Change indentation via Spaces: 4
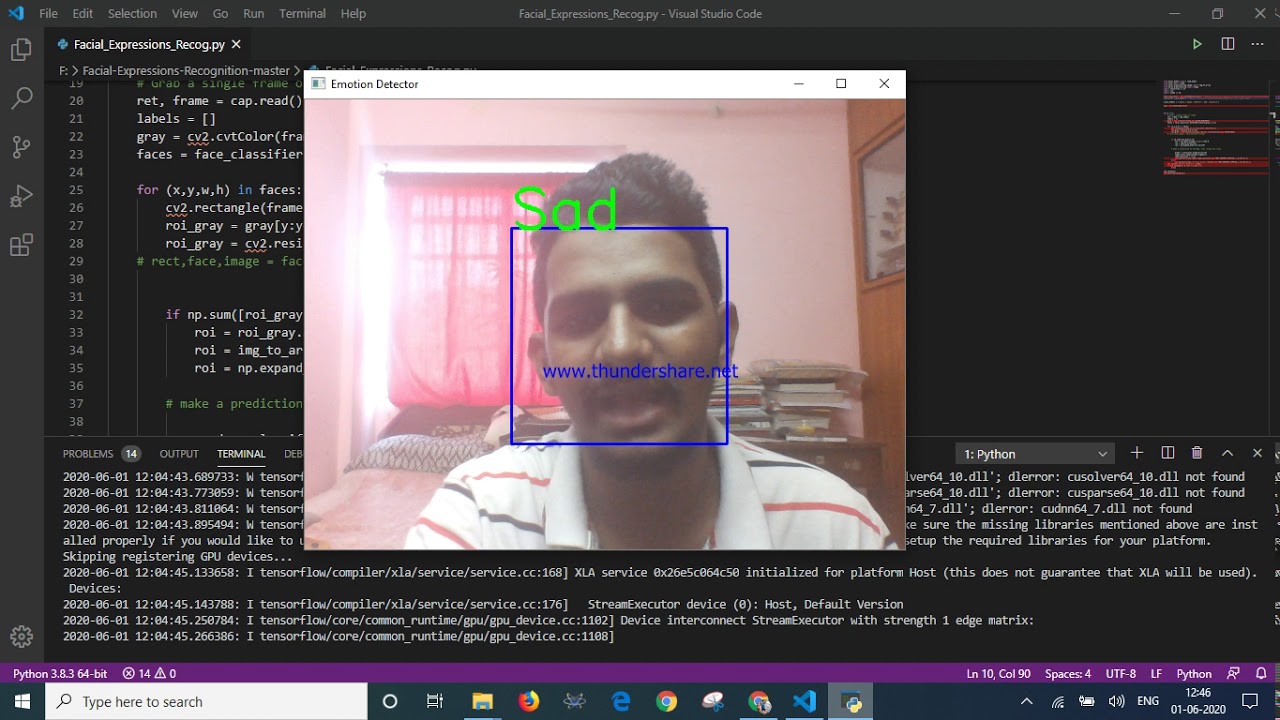This screenshot has height=720, width=1280. coord(1068,673)
